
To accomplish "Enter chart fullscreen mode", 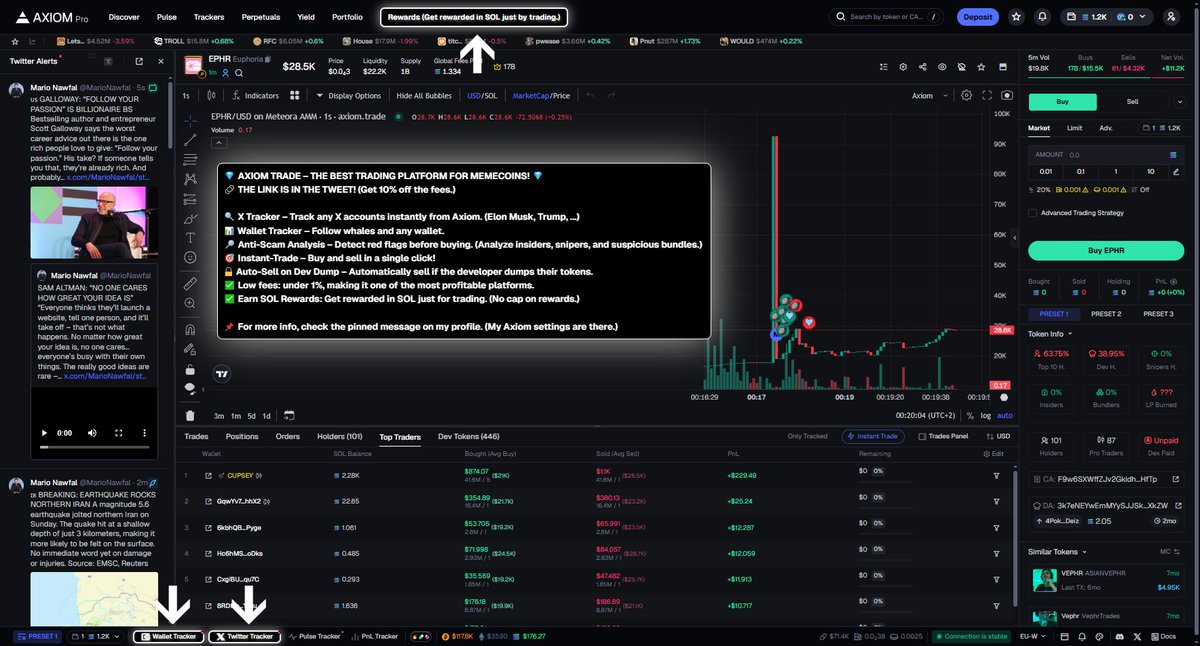I will 987,95.
